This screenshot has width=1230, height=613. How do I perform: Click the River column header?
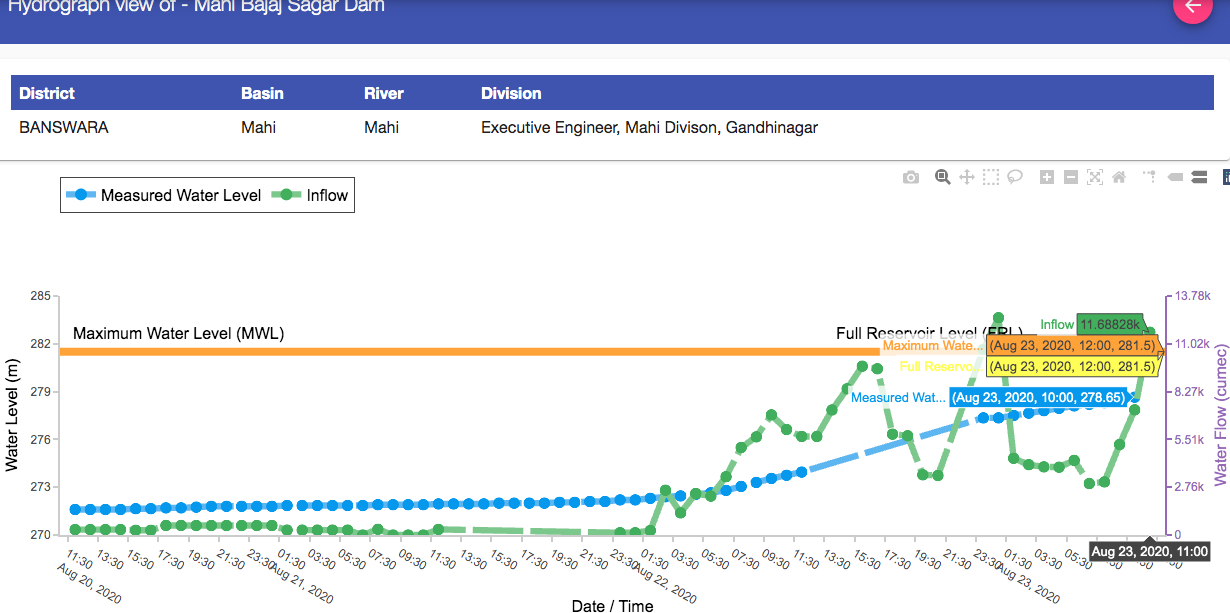coord(384,93)
